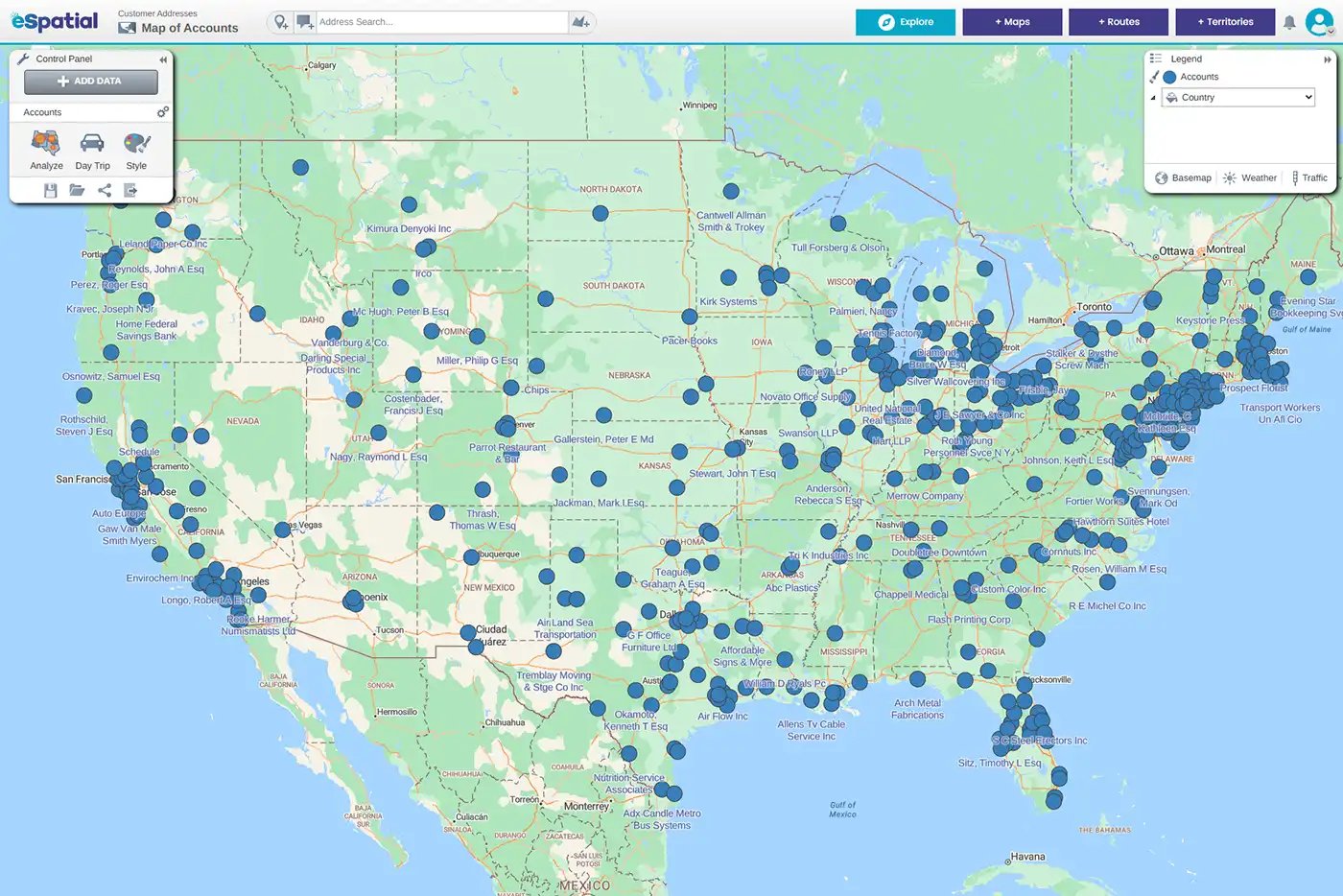Click the Control Panel wrench icon
The width and height of the screenshot is (1343, 896).
[23, 59]
